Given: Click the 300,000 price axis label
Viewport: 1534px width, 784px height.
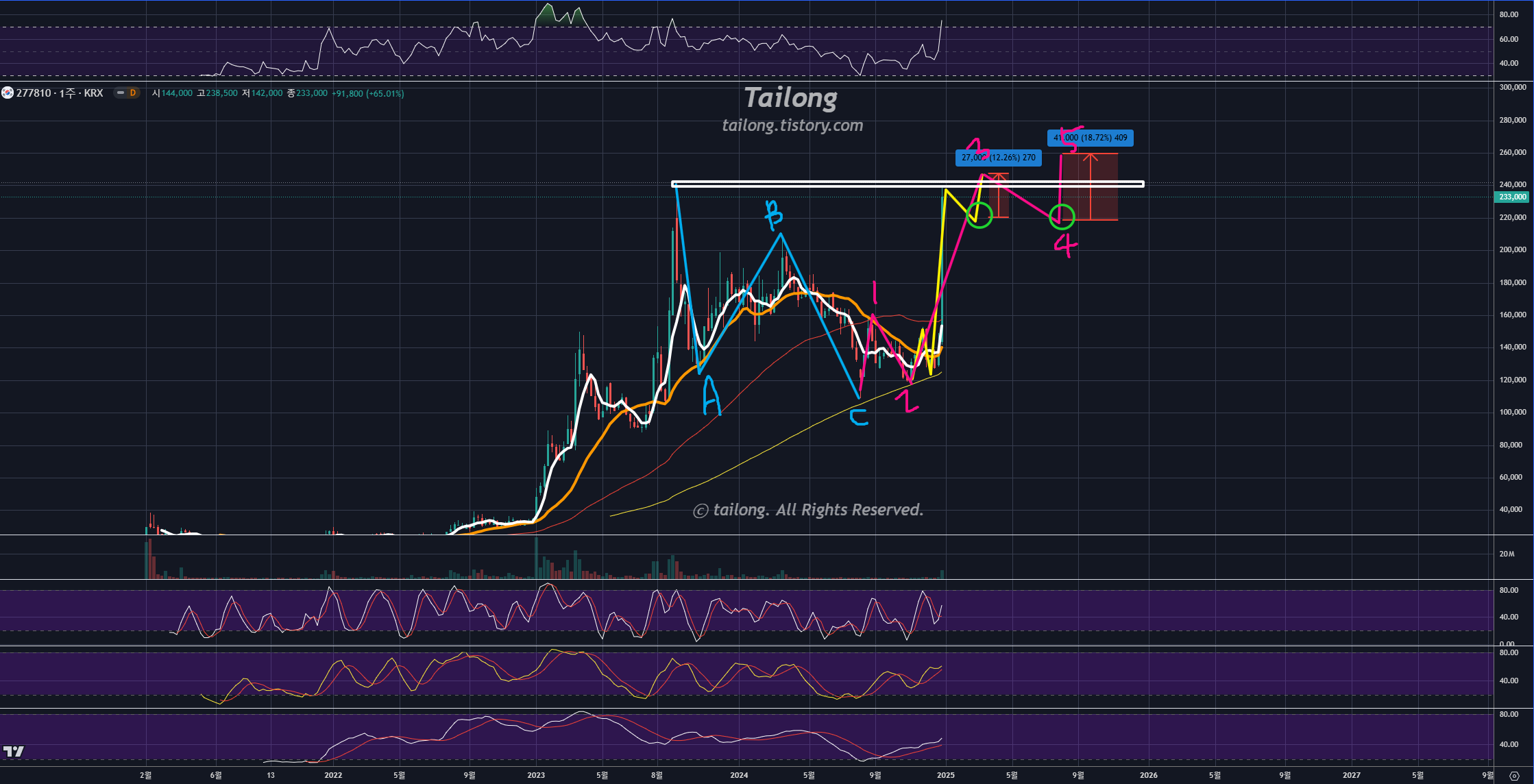Looking at the screenshot, I should 1512,87.
